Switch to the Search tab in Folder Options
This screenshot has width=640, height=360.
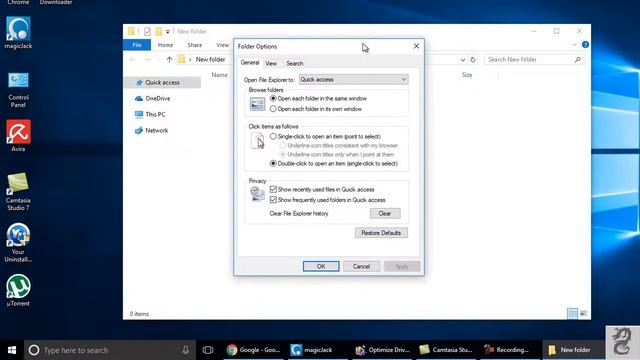(294, 63)
